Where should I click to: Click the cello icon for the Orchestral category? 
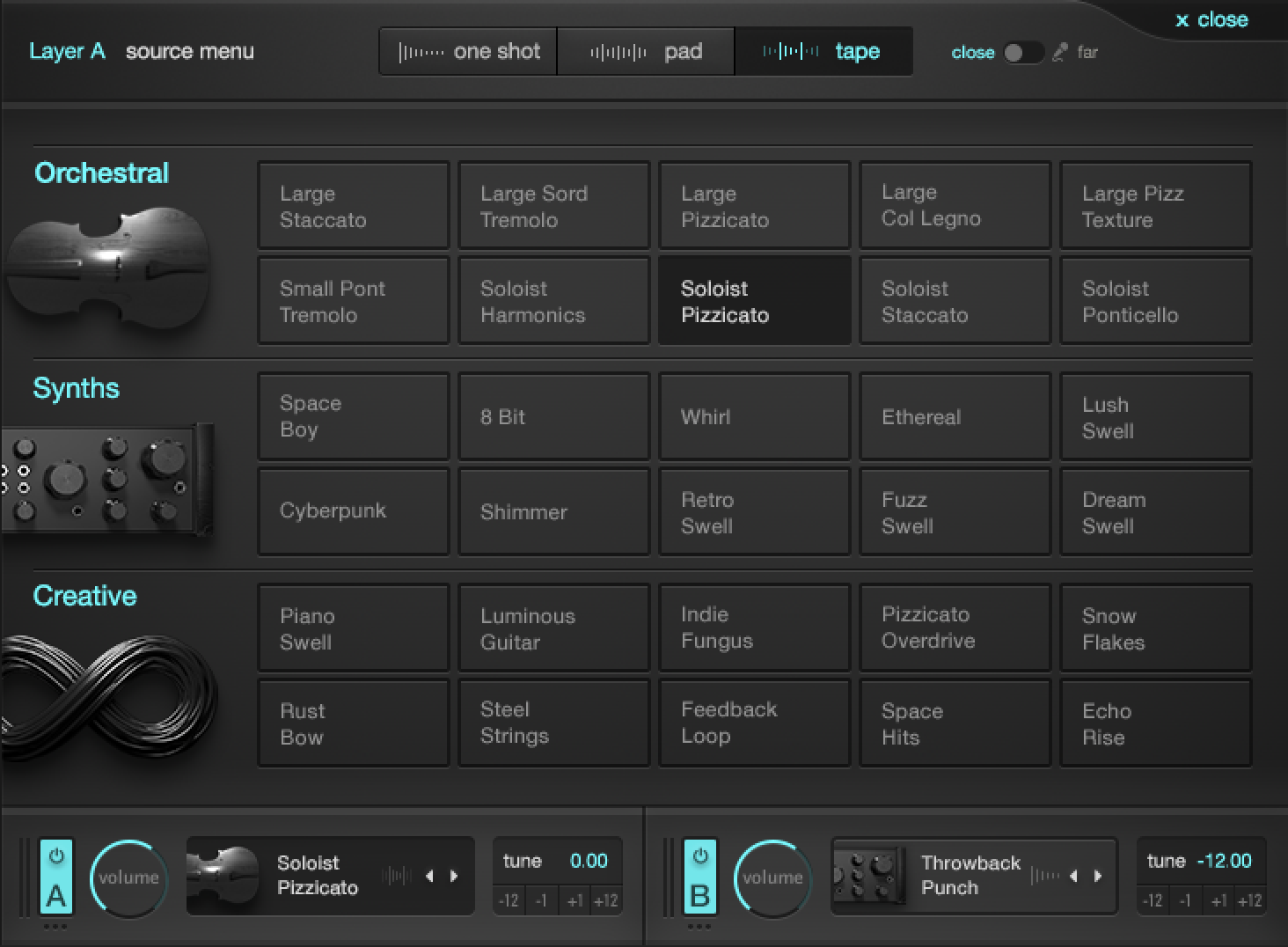pyautogui.click(x=110, y=268)
